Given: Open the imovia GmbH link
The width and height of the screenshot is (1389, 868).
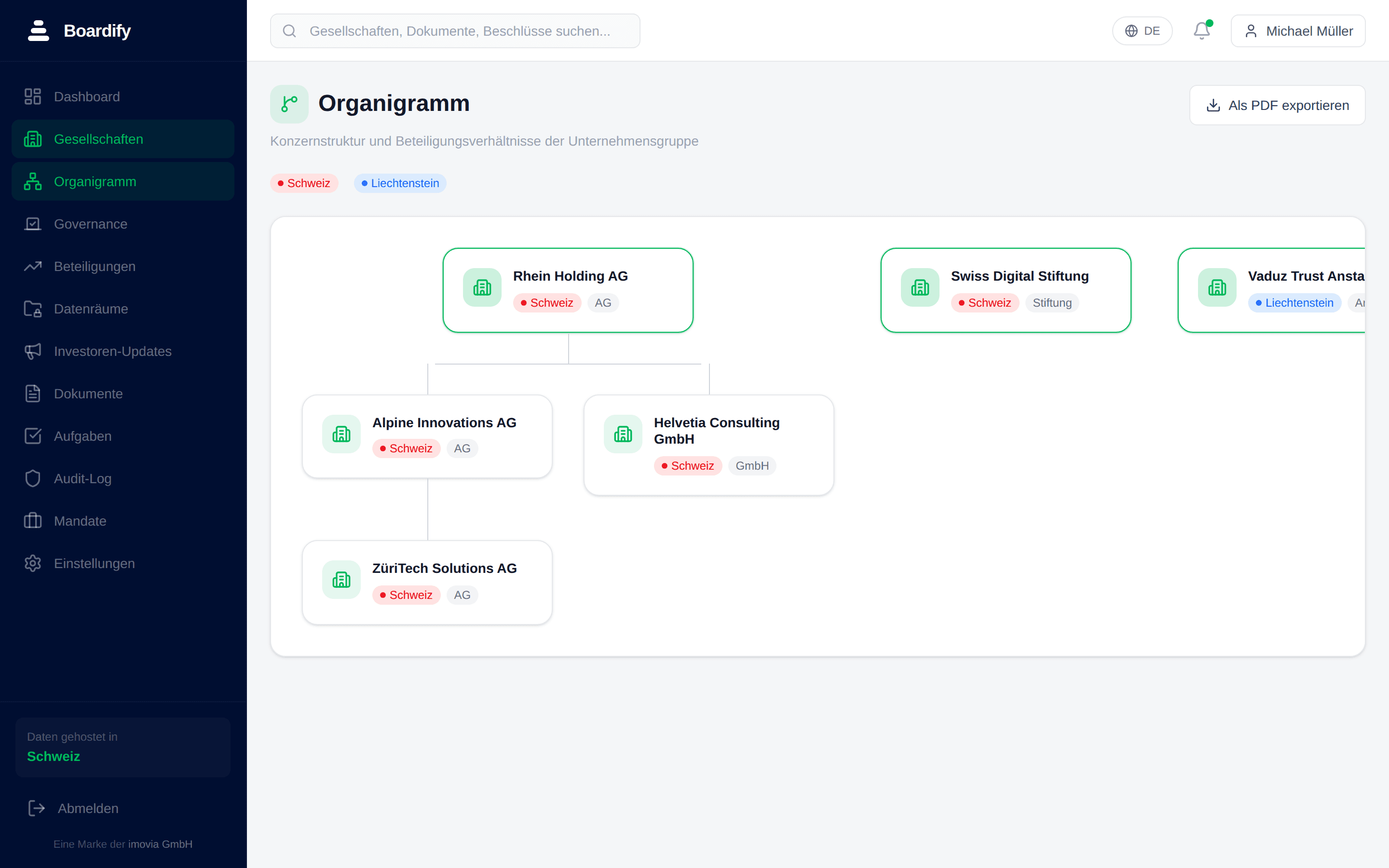Looking at the screenshot, I should click(160, 844).
